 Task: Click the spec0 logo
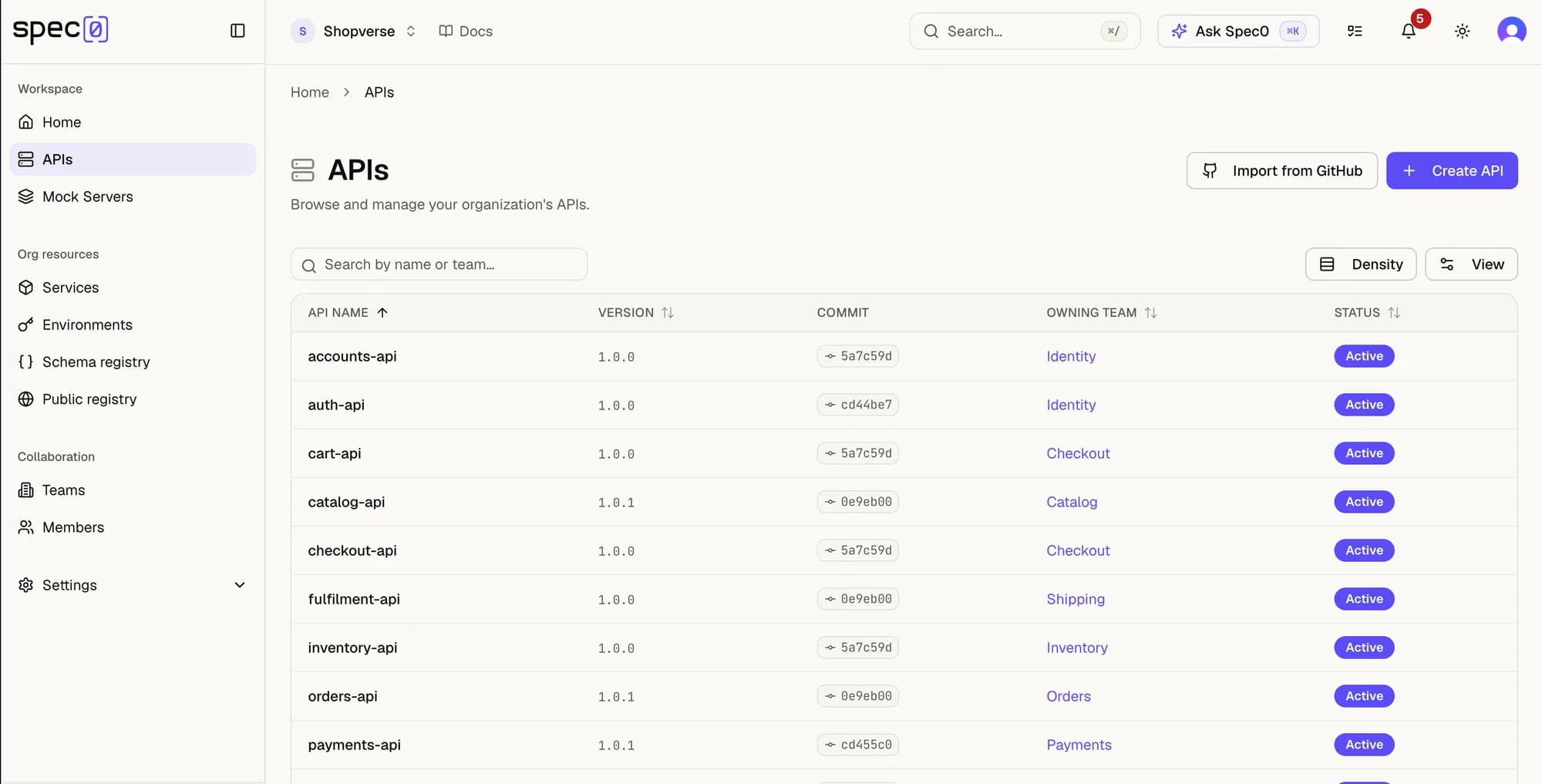tap(60, 29)
